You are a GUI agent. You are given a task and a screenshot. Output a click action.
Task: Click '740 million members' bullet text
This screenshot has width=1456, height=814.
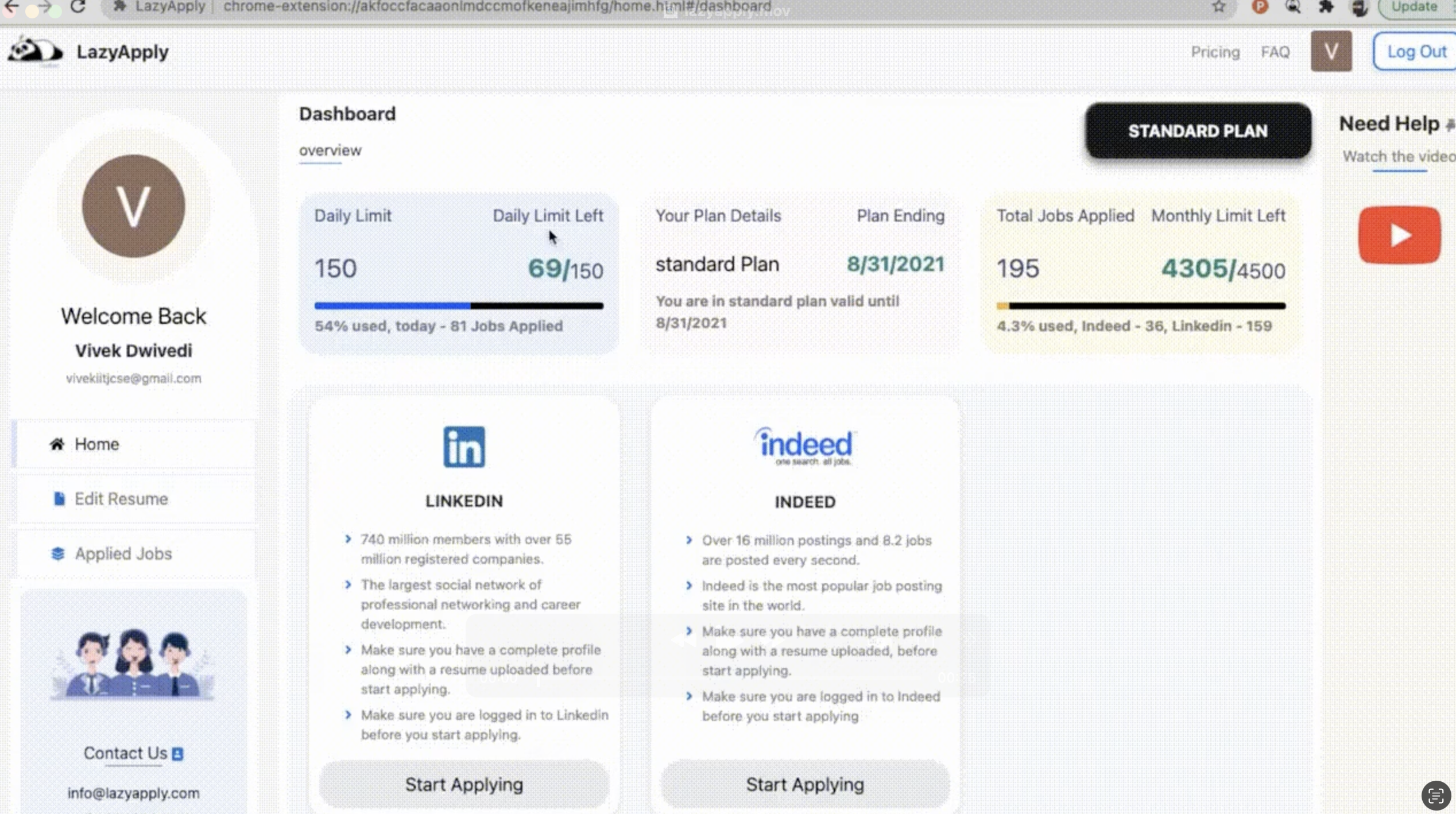(x=466, y=549)
